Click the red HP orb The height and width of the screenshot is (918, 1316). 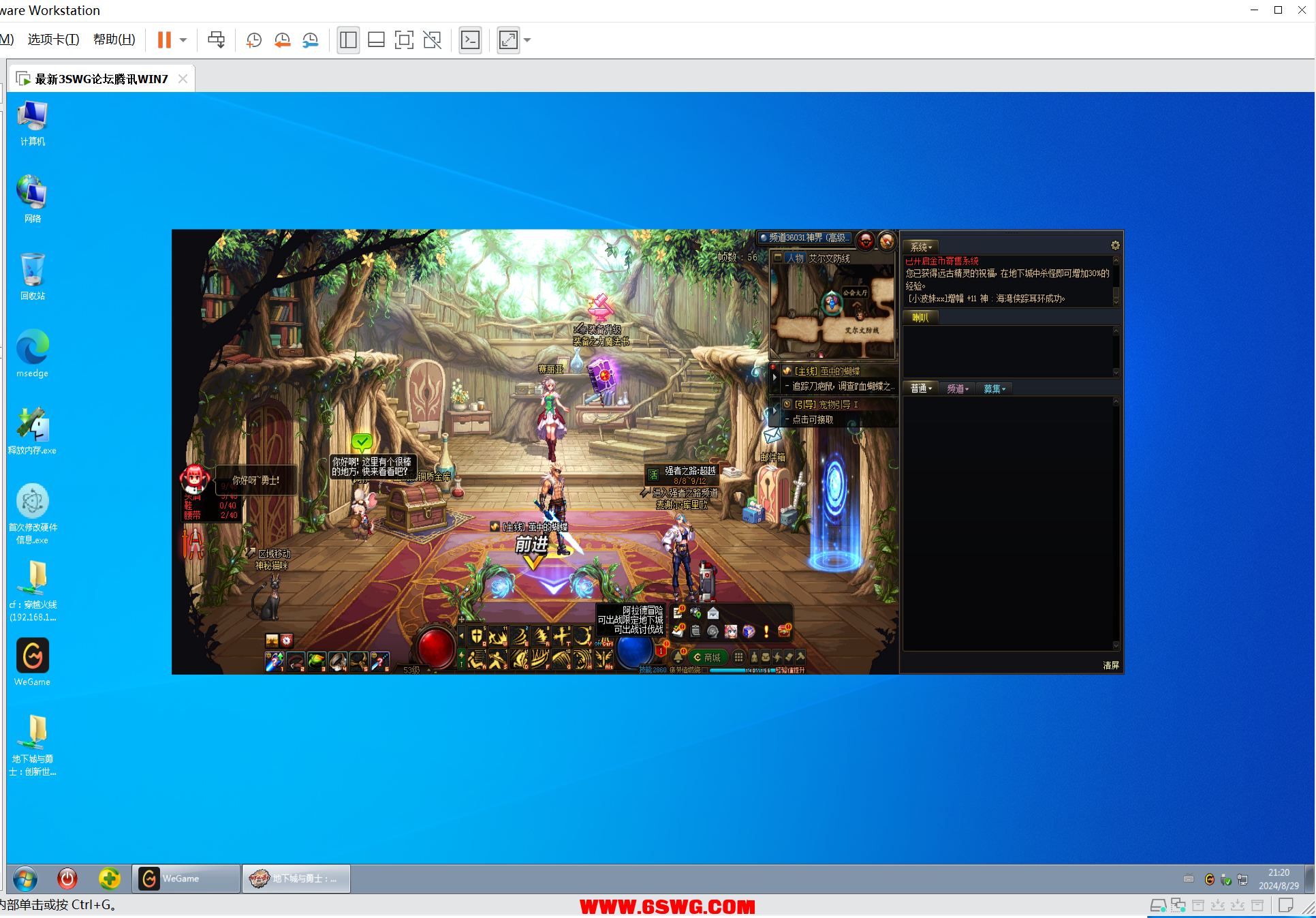436,647
